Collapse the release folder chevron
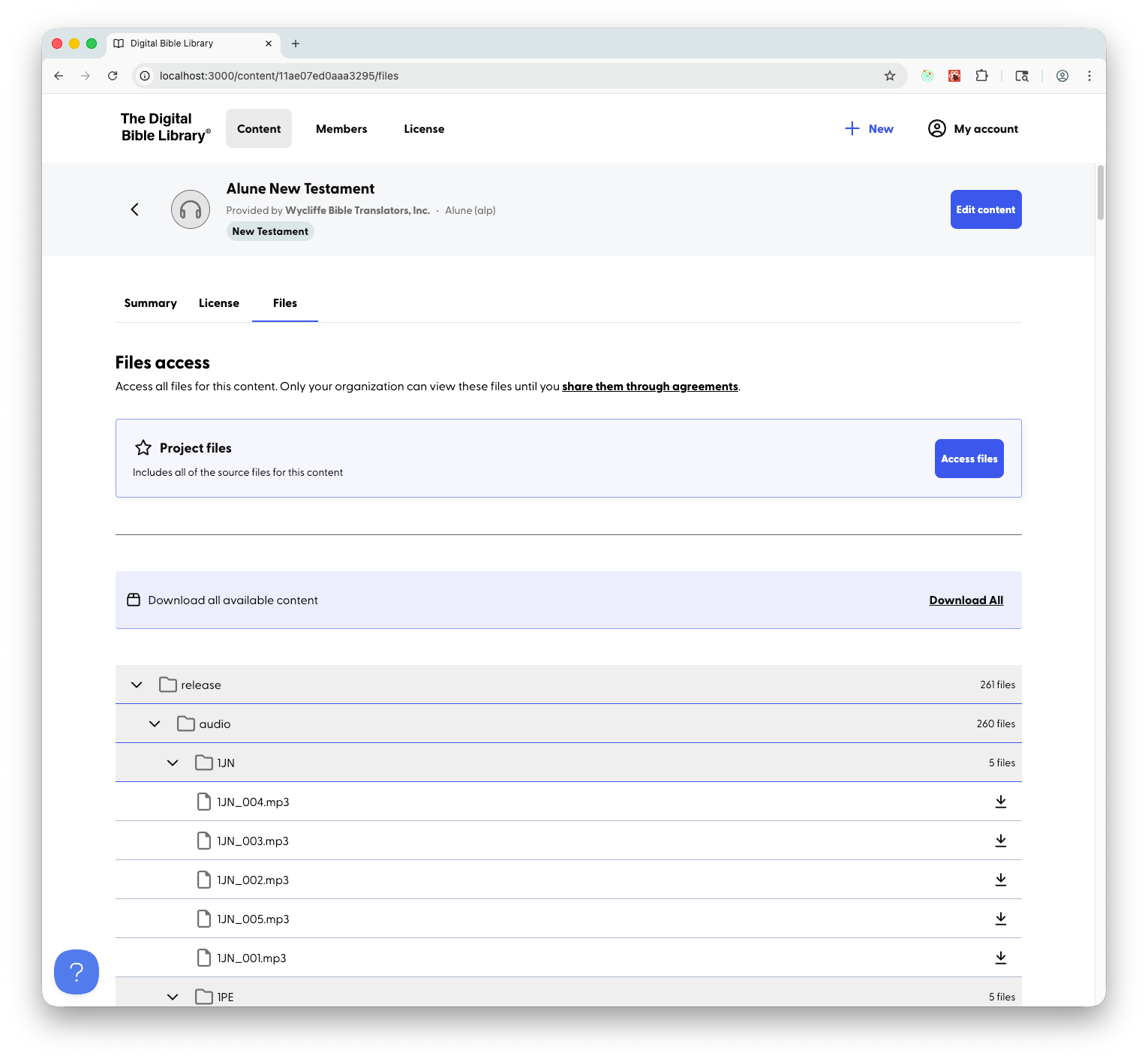Viewport: 1148px width, 1062px height. click(137, 684)
